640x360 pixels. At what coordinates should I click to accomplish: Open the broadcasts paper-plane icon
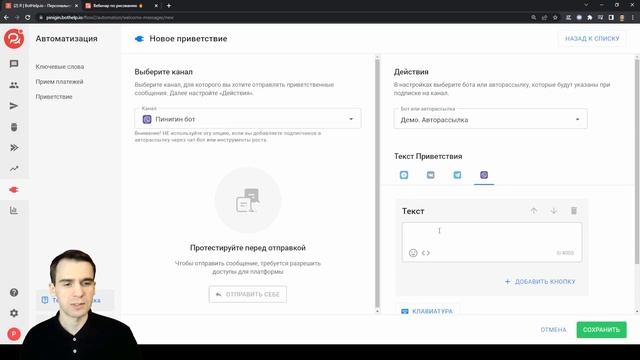coord(14,106)
